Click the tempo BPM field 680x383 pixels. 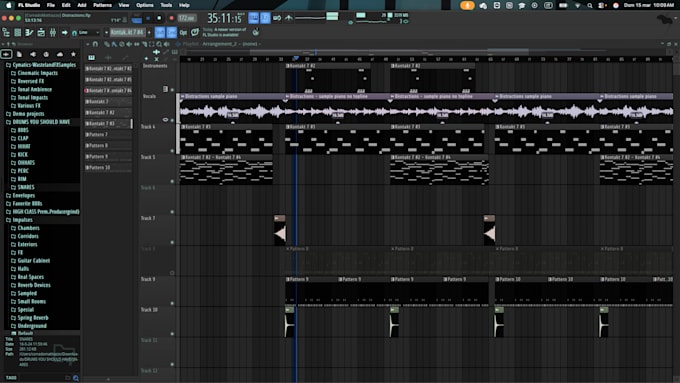pyautogui.click(x=187, y=18)
